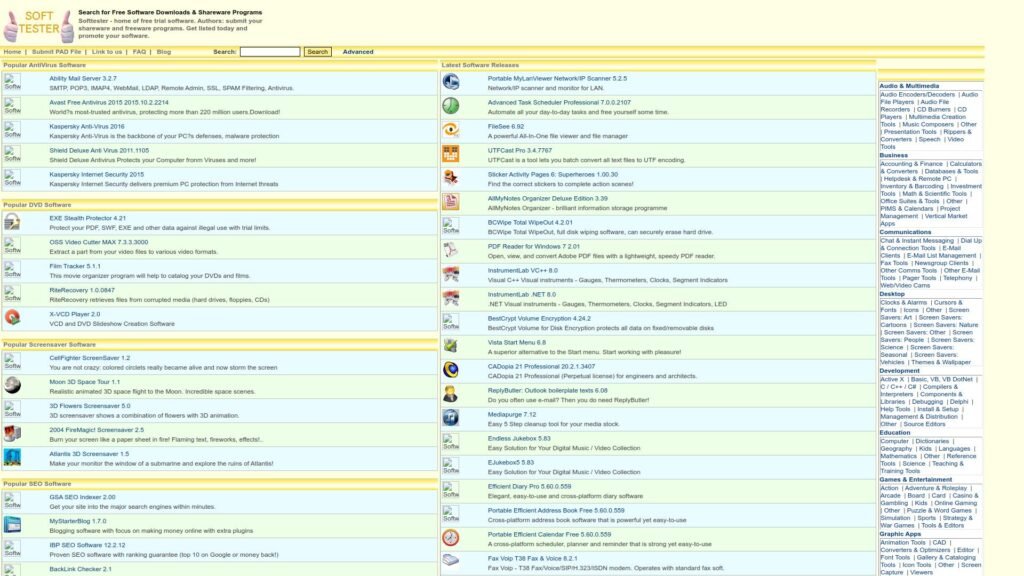Click the PDF Reader for Windows 7 icon
This screenshot has width=1024, height=576.
(451, 250)
